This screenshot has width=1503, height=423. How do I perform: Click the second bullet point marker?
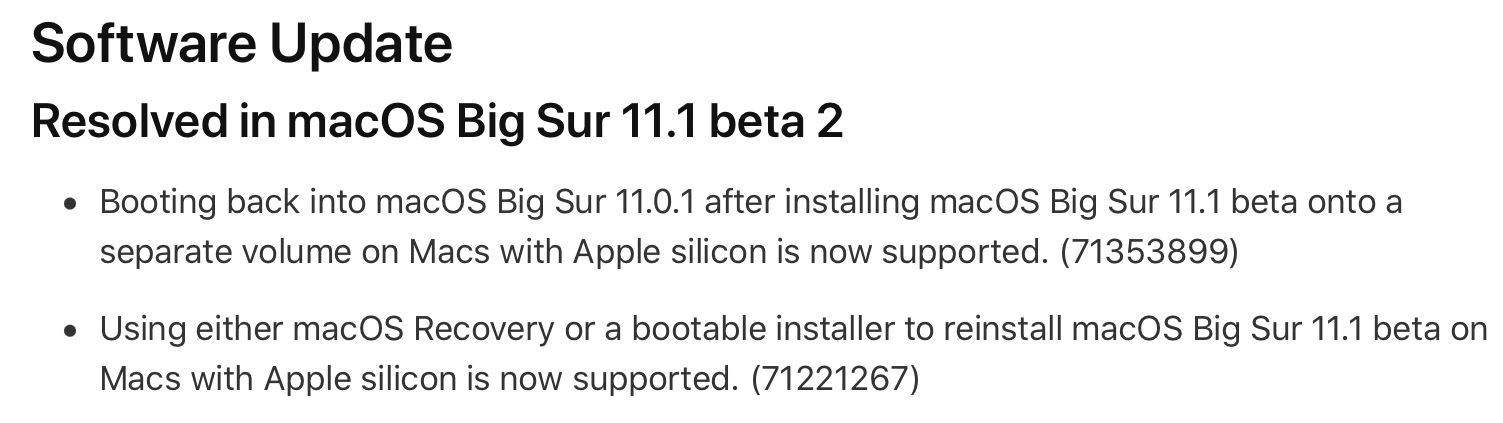(x=69, y=331)
